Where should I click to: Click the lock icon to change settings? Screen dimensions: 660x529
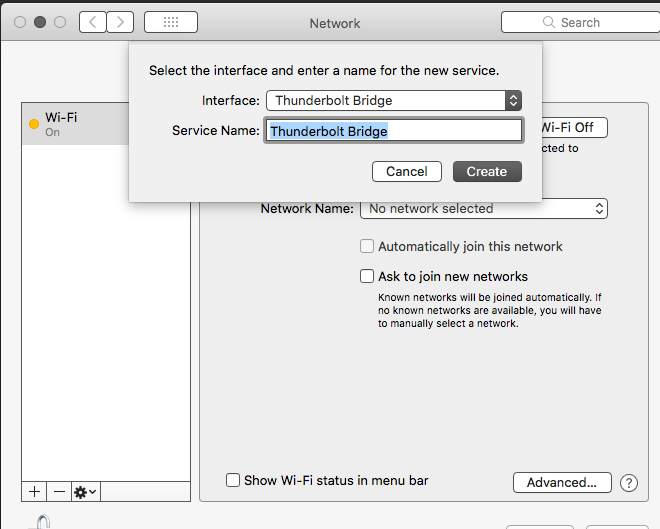pyautogui.click(x=40, y=522)
